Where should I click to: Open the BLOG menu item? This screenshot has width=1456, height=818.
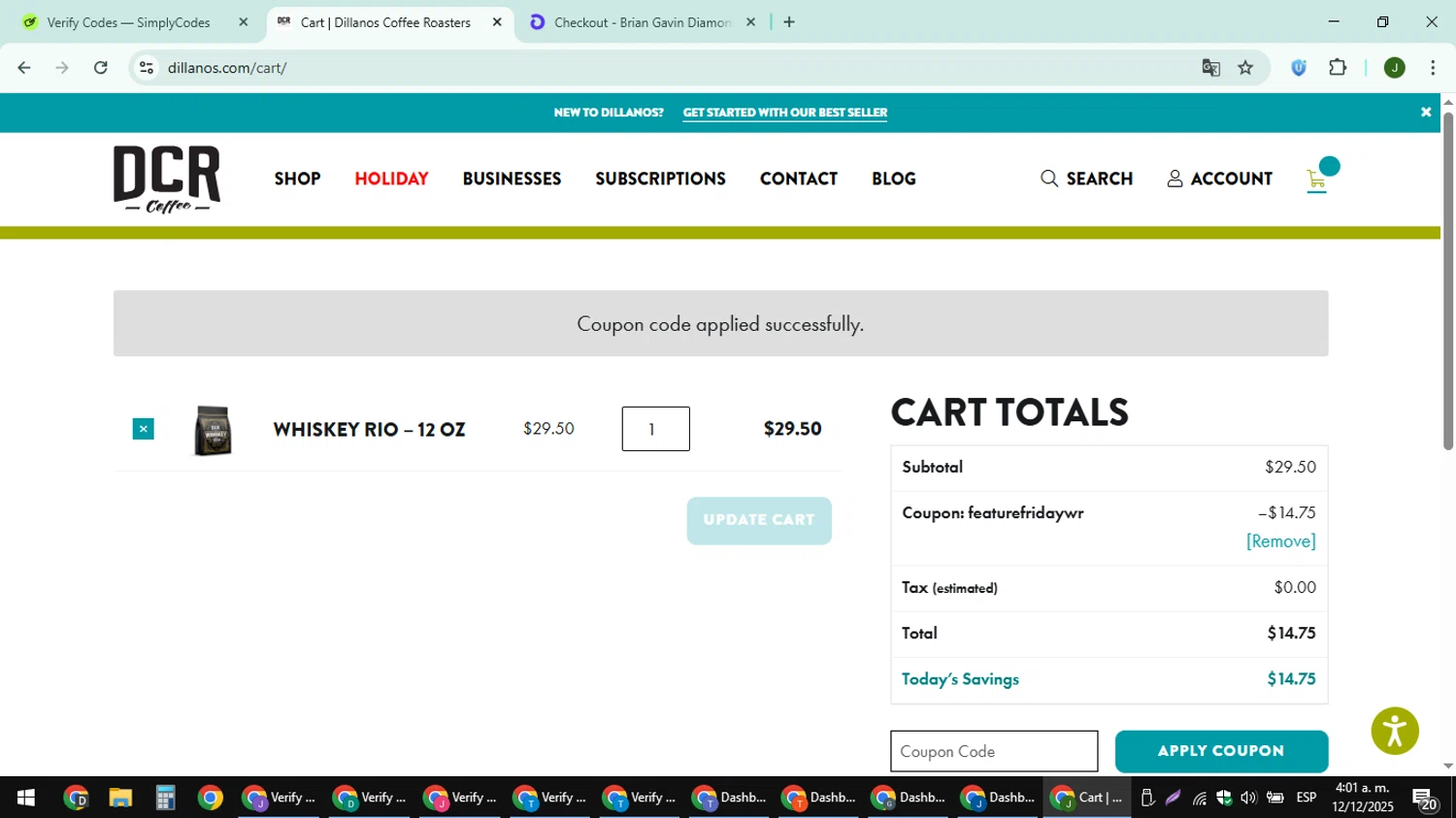(x=893, y=179)
